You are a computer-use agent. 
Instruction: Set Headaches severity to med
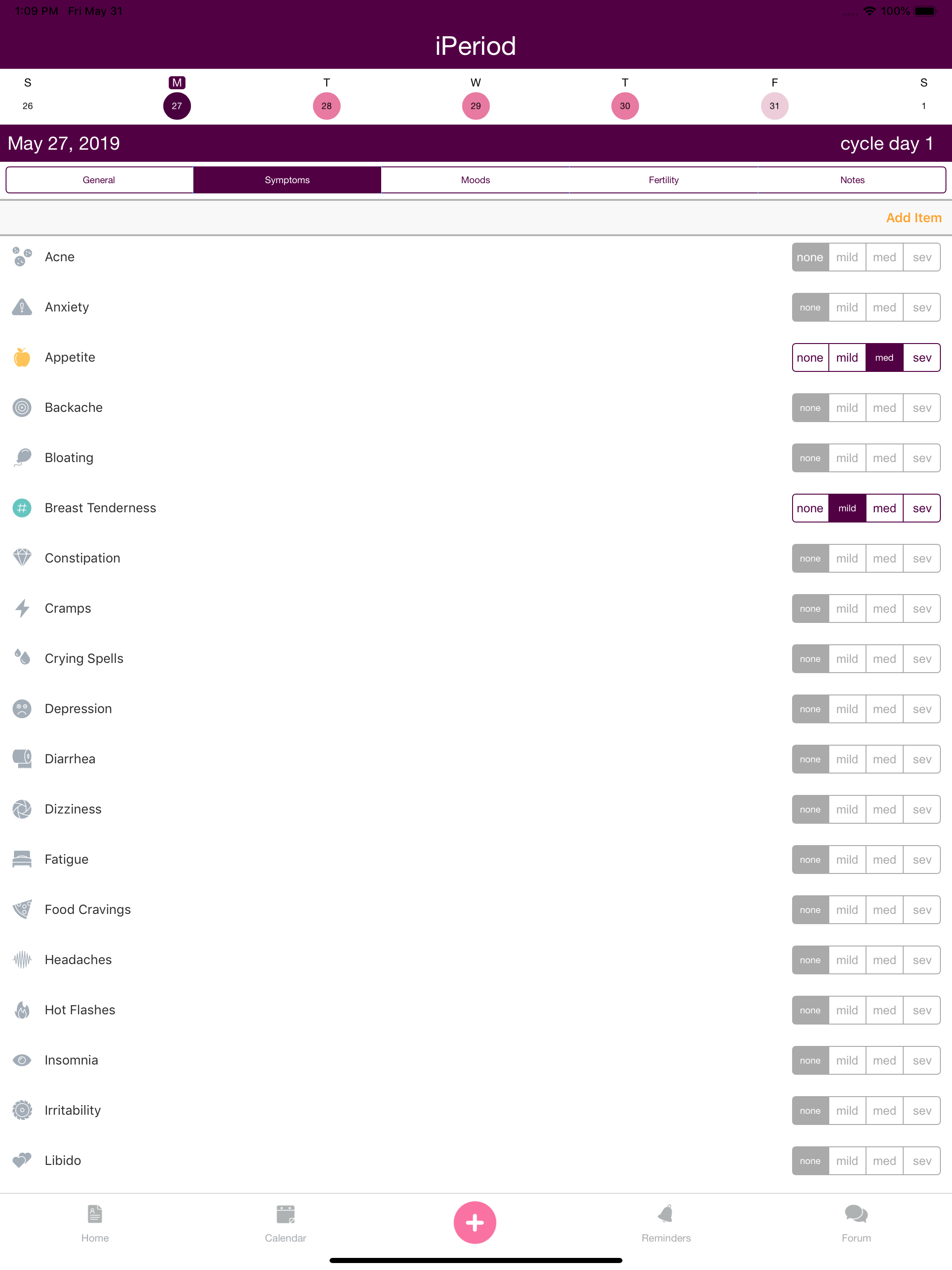pyautogui.click(x=884, y=959)
